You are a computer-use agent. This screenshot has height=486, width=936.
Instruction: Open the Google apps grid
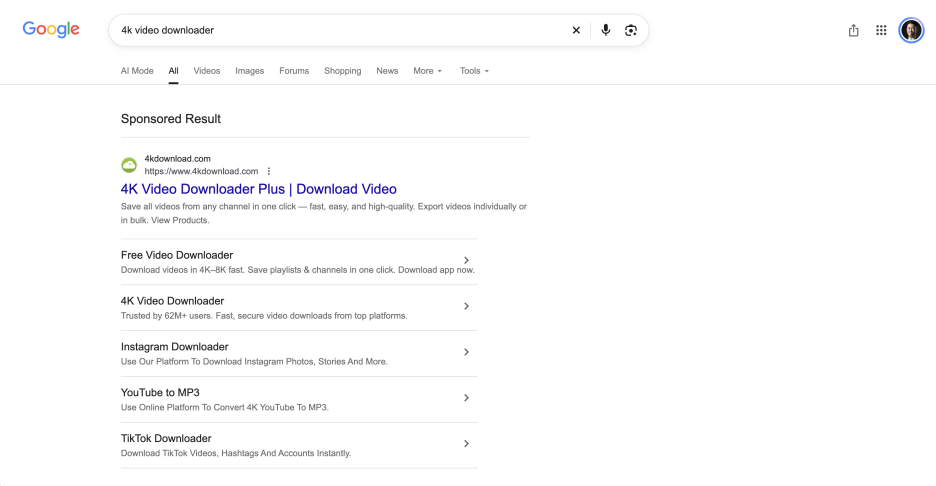click(x=881, y=30)
